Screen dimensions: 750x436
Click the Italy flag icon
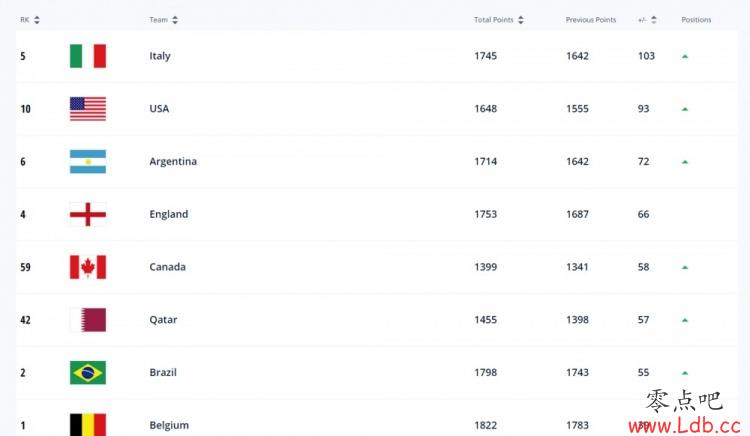(88, 56)
